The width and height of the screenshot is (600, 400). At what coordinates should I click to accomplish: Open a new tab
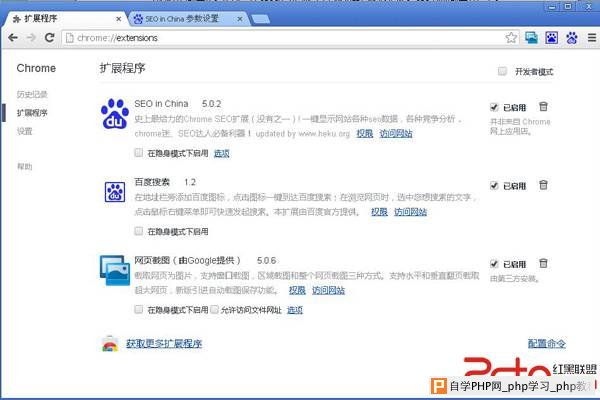[x=261, y=19]
